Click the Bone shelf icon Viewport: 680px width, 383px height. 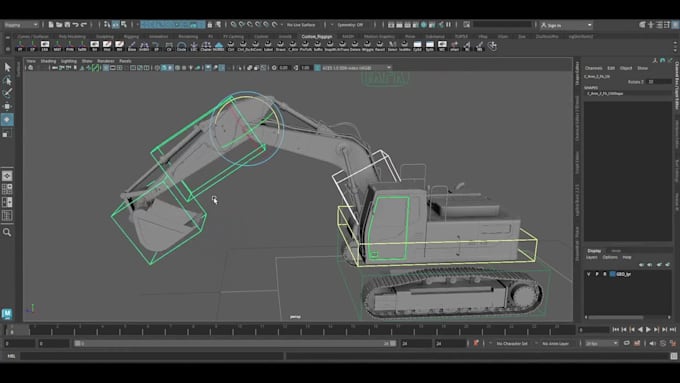132,46
